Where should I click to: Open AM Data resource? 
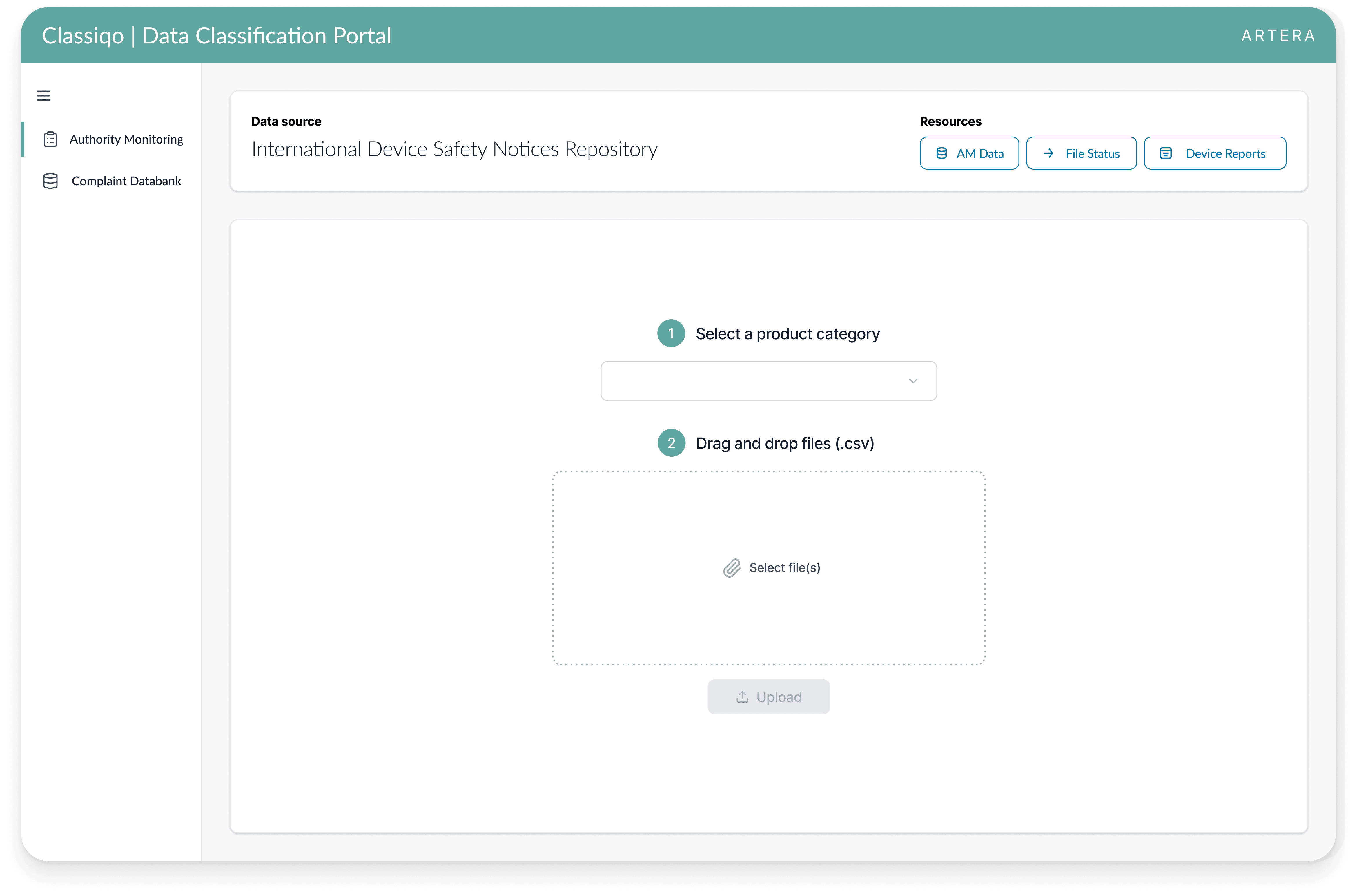969,153
